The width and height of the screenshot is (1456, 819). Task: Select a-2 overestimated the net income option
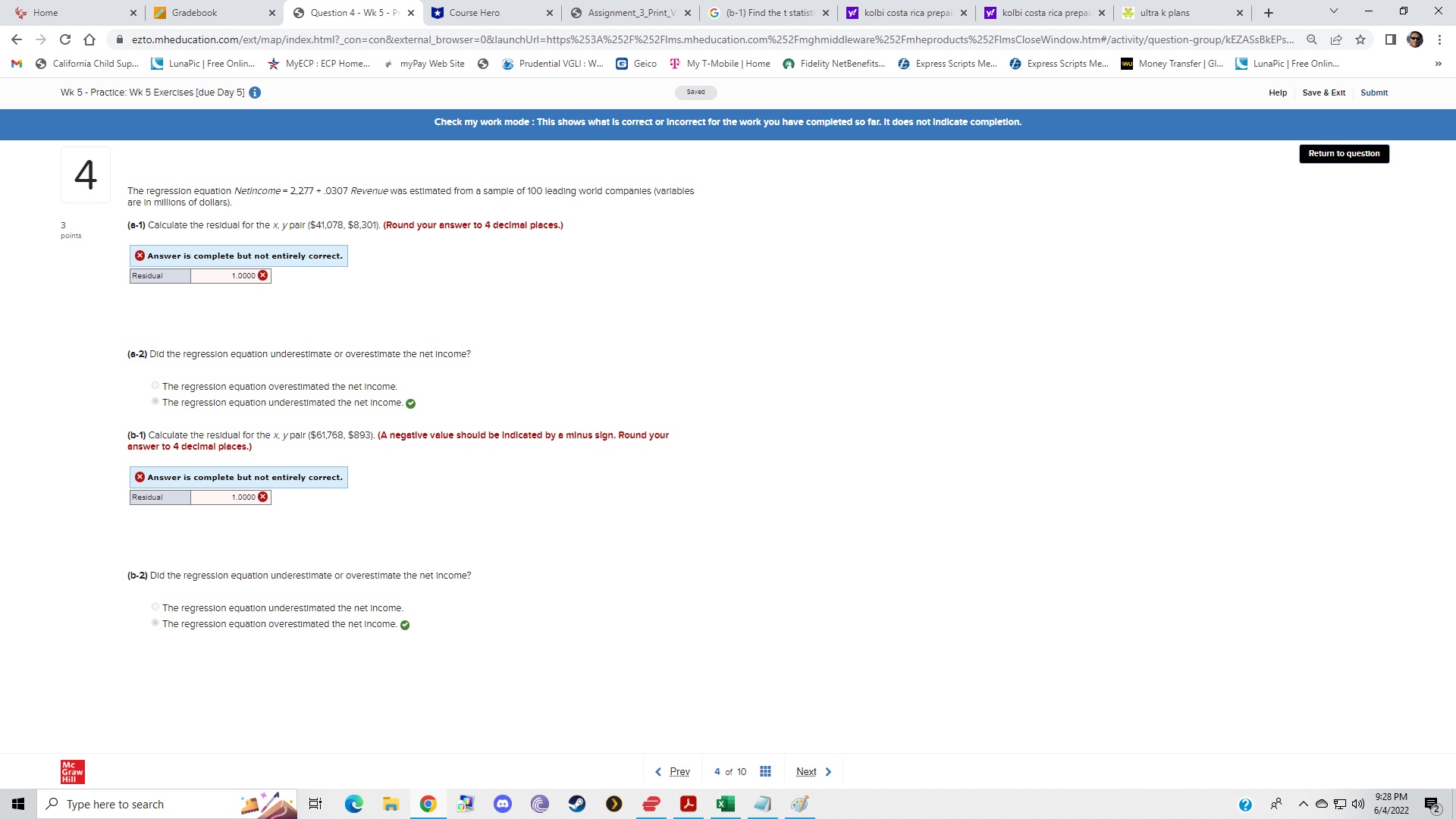click(x=155, y=386)
